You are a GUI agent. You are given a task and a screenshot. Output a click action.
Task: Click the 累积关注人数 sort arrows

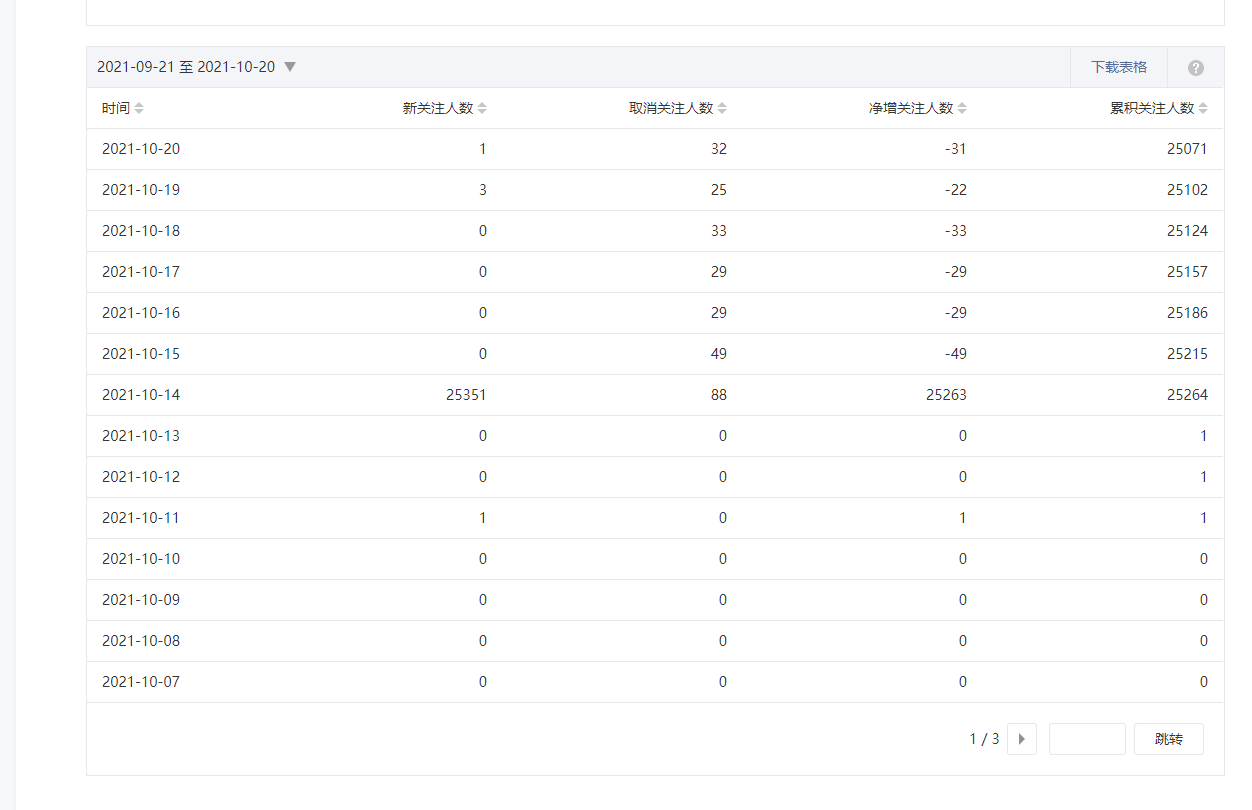click(1203, 108)
